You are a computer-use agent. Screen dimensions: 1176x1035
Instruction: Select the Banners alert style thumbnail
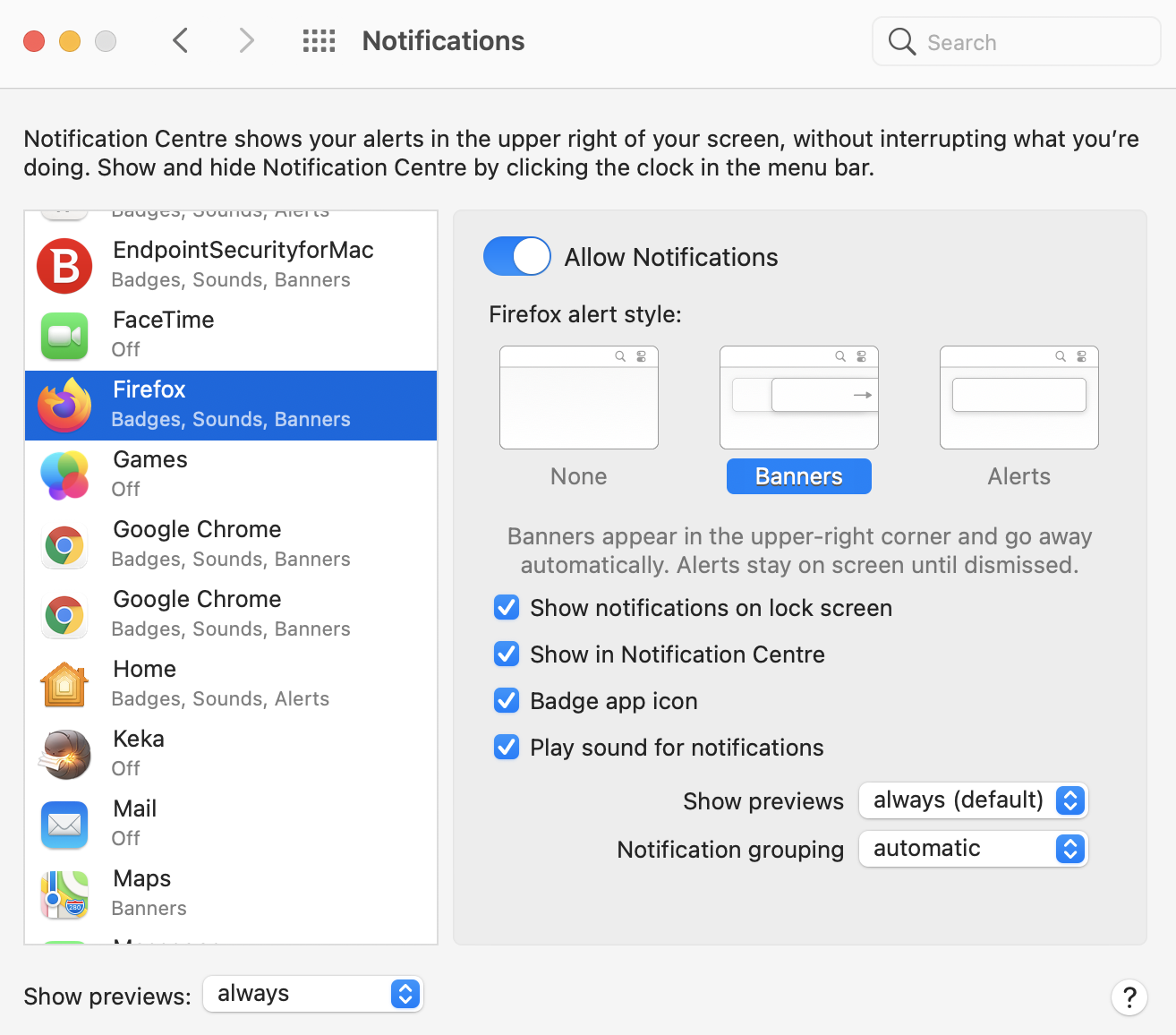799,398
